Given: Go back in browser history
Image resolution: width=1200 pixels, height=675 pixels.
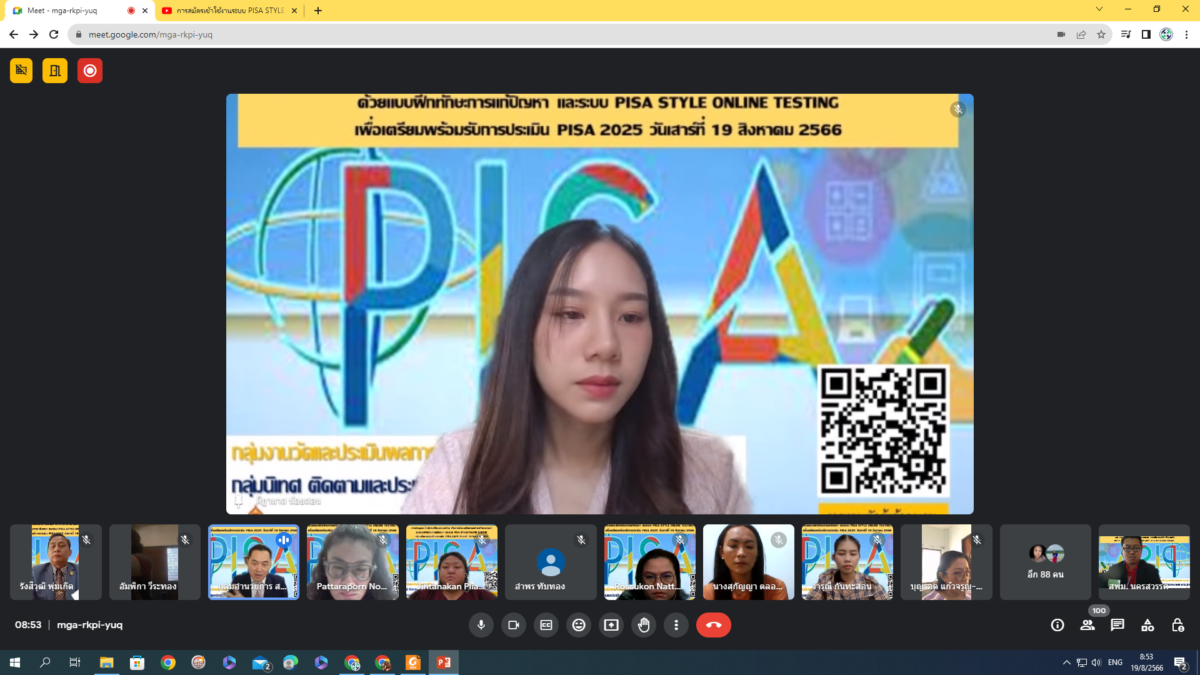Looking at the screenshot, I should click(x=14, y=34).
